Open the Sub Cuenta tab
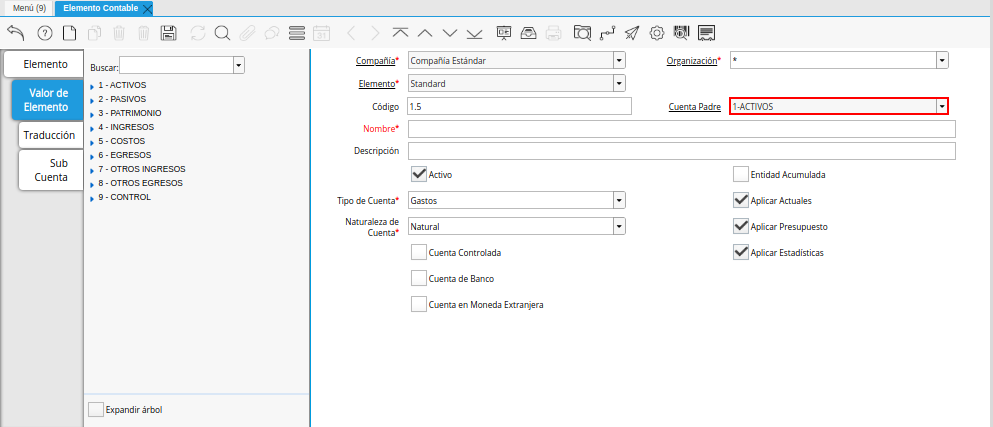Viewport: 993px width, 427px height. pos(50,170)
